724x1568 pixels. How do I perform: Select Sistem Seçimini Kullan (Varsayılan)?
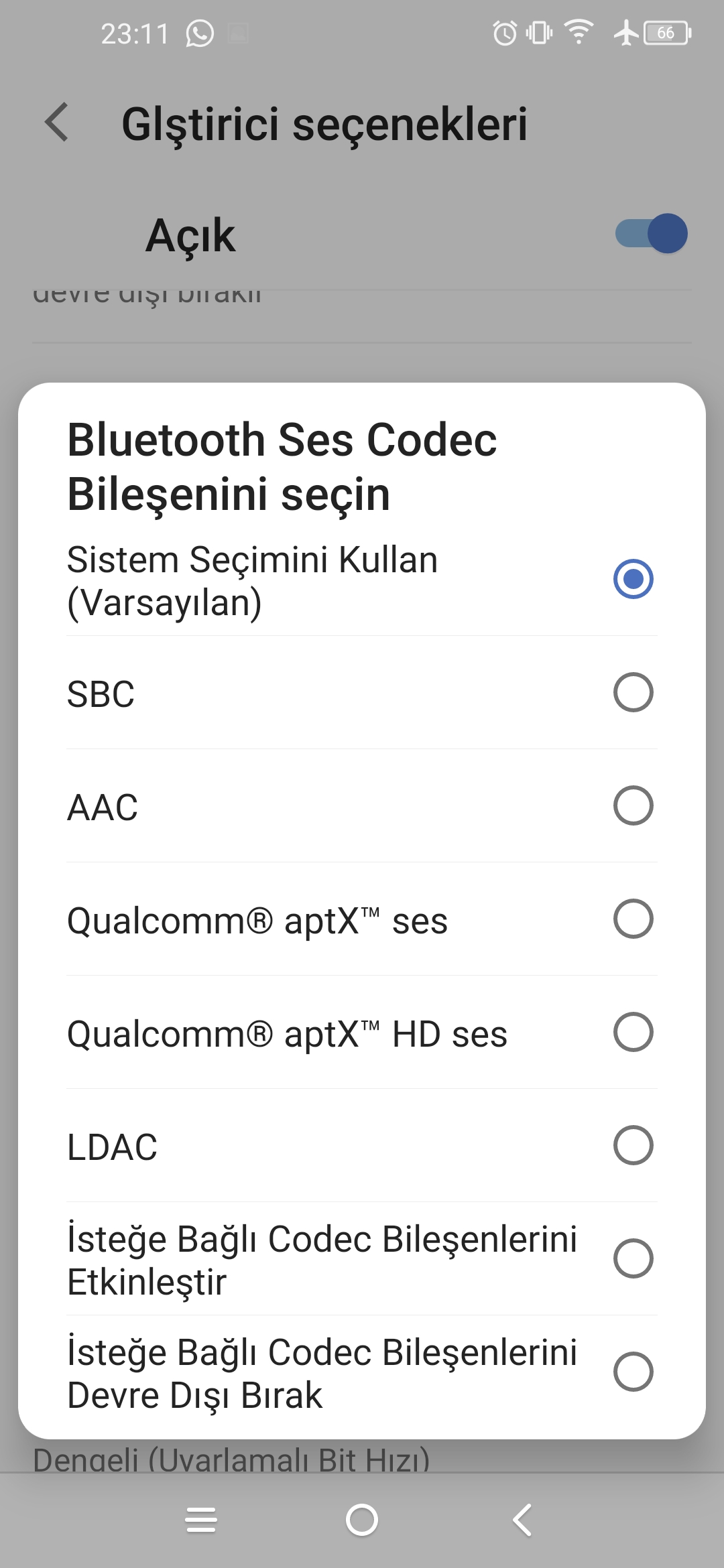pyautogui.click(x=362, y=580)
